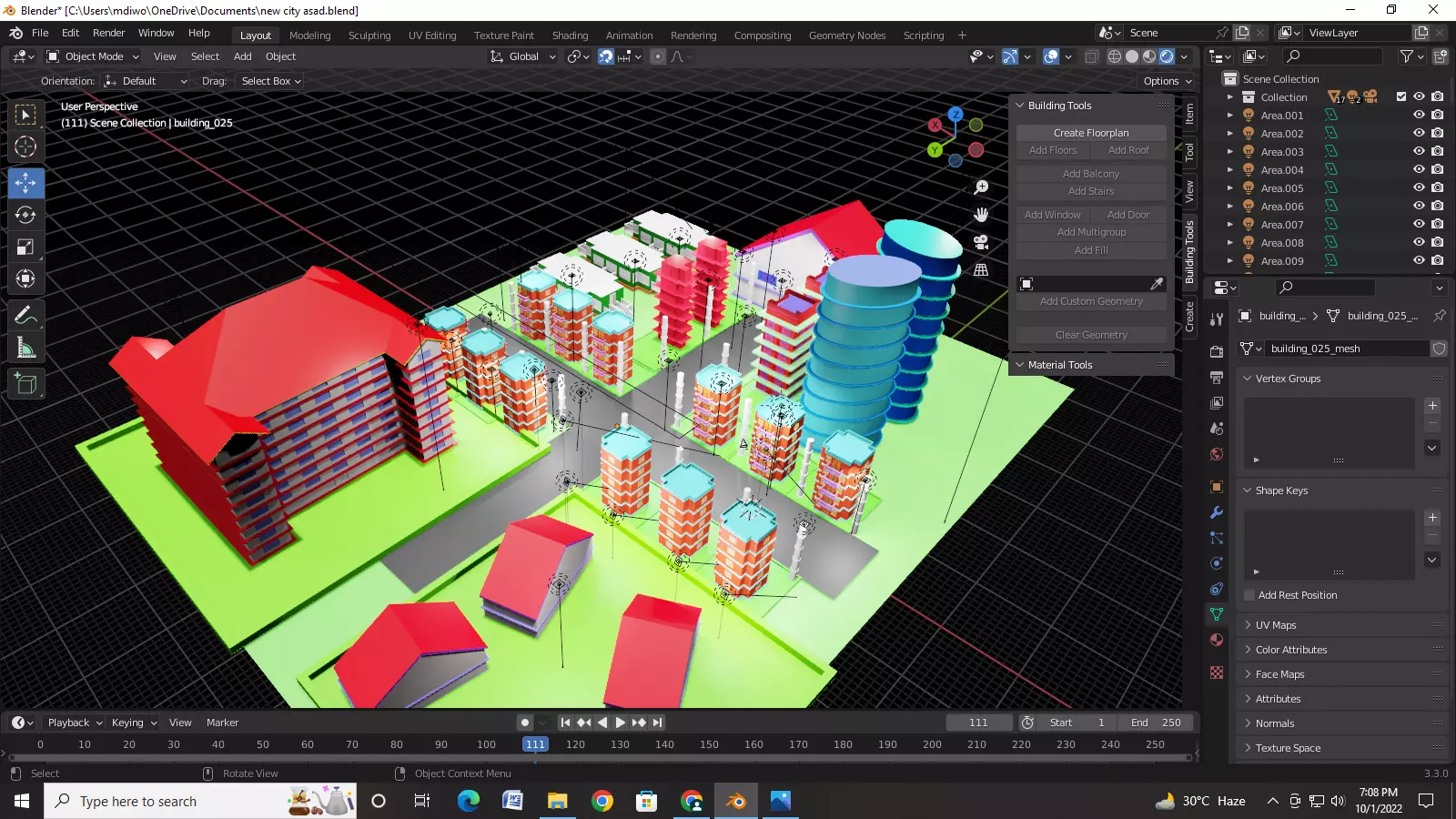The image size is (1456, 819).
Task: Open the Object properties tab
Action: coord(1217,487)
